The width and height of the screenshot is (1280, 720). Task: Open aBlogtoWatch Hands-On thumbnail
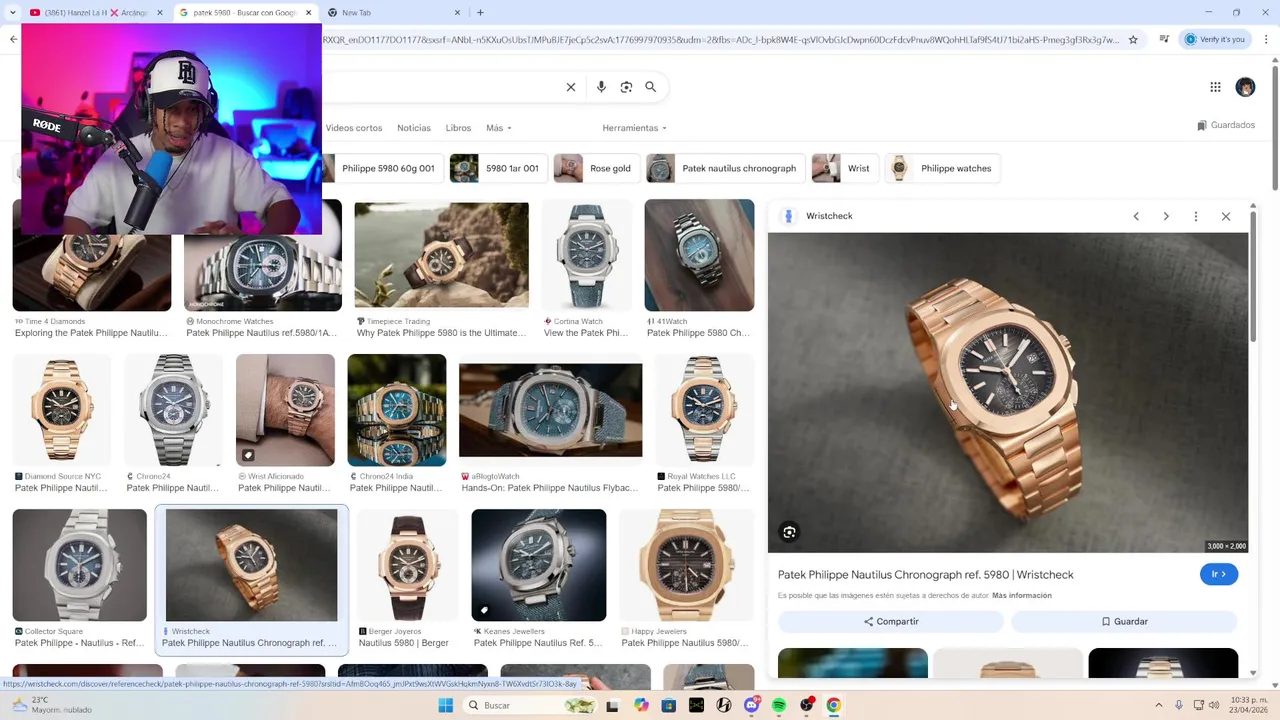pyautogui.click(x=550, y=410)
